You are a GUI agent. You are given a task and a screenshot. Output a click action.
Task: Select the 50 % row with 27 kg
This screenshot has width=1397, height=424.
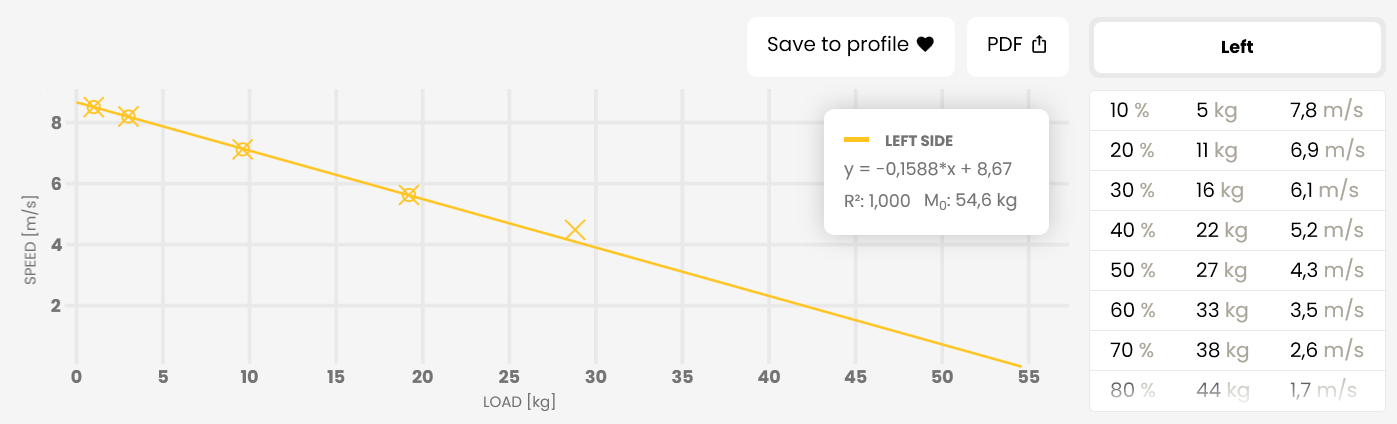coord(1237,270)
